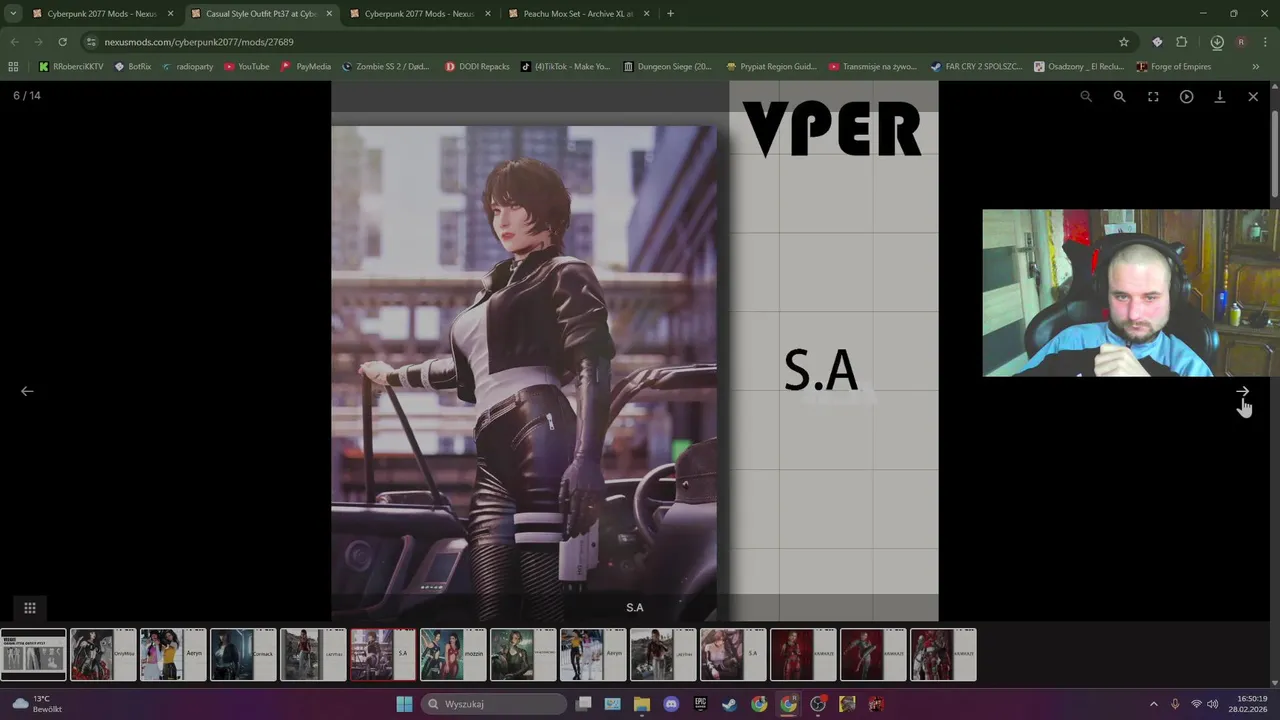This screenshot has width=1280, height=720.
Task: Switch to Peachu Mox Set tab
Action: [580, 14]
